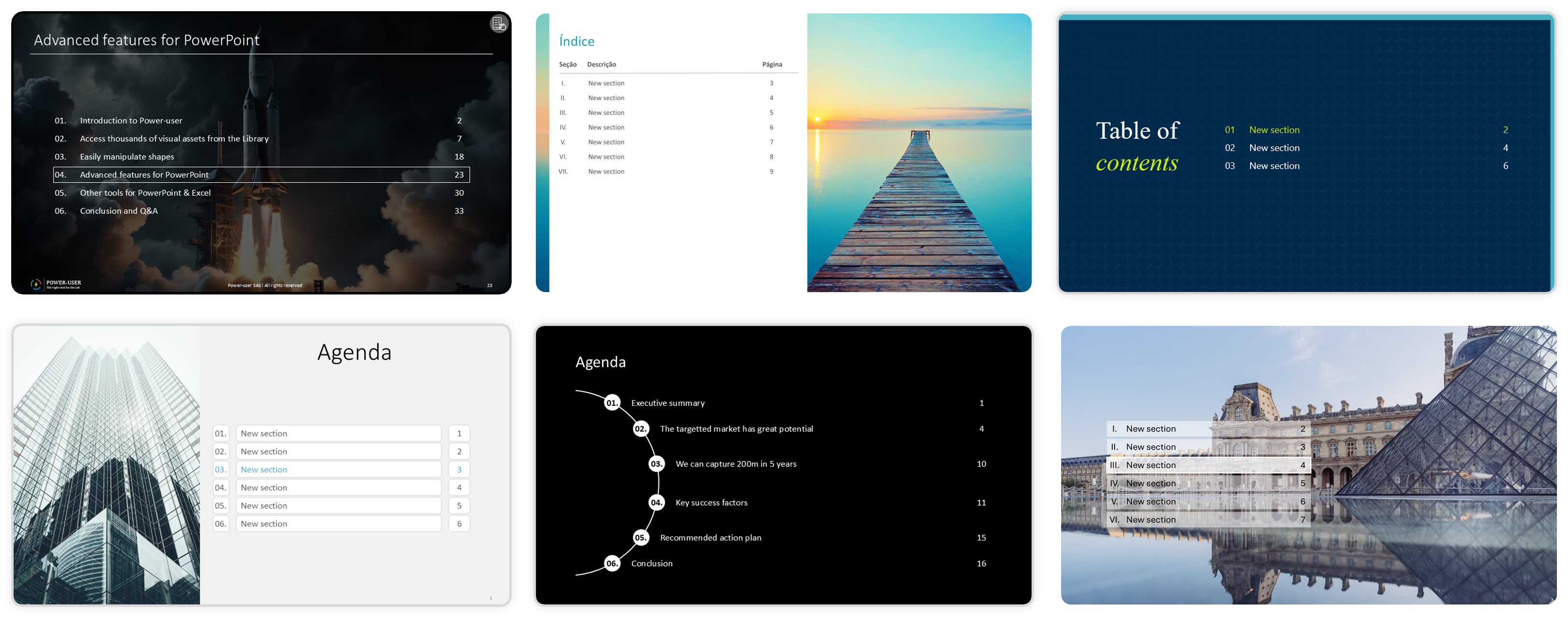Screen dimensions: 1568x618
Task: Click 'Other tools for PowerPoint & Excel'
Action: coord(145,193)
